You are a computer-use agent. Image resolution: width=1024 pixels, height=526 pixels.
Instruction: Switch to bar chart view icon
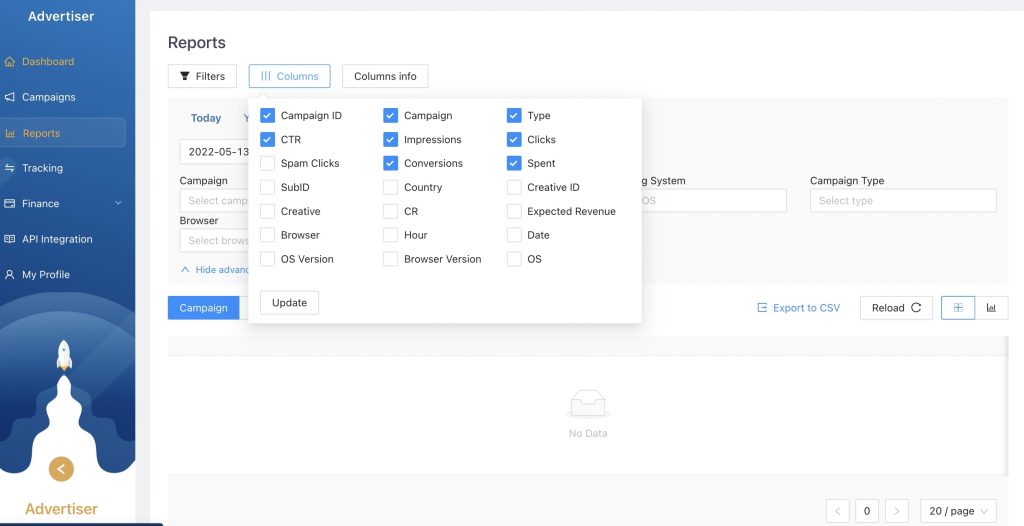991,308
